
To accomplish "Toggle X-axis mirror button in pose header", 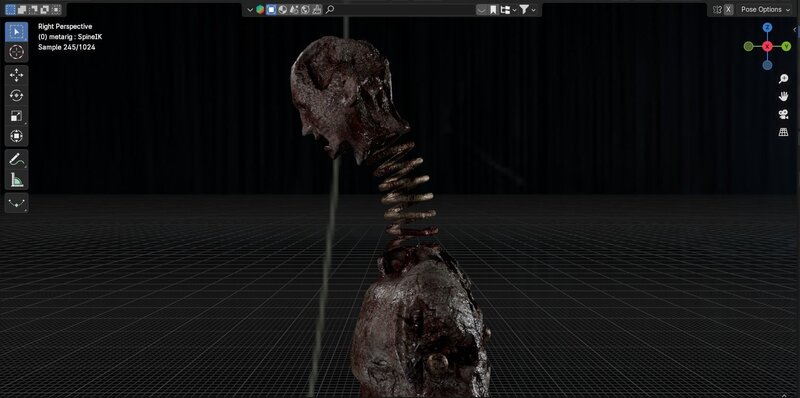I will click(x=729, y=9).
